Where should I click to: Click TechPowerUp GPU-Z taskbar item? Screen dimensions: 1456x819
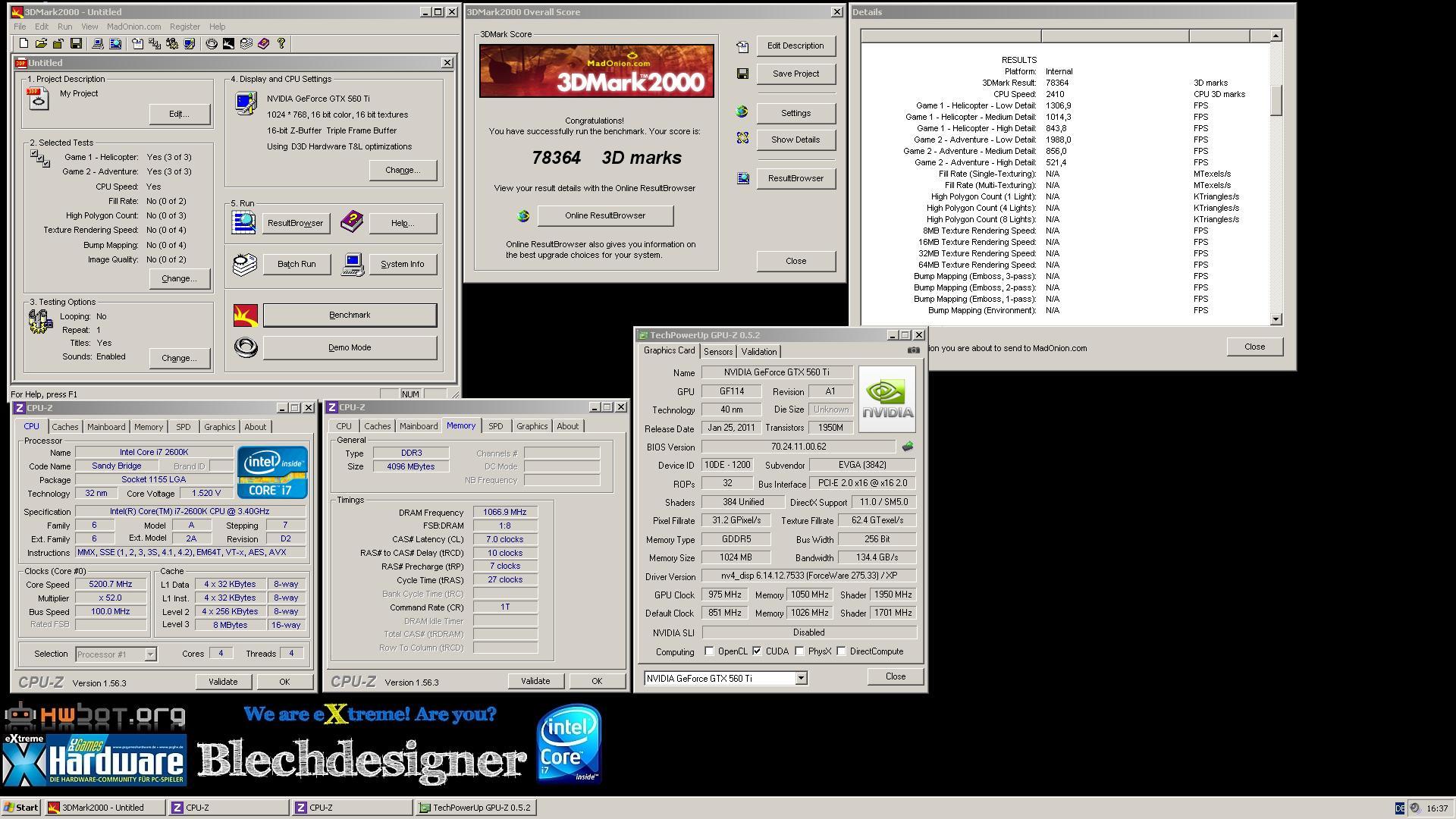click(476, 808)
